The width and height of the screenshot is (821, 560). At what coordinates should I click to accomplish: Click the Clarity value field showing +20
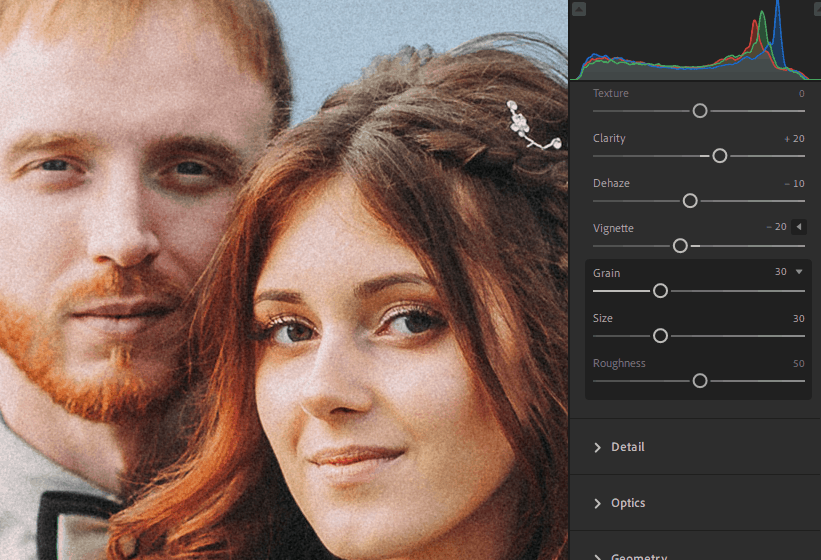(794, 139)
